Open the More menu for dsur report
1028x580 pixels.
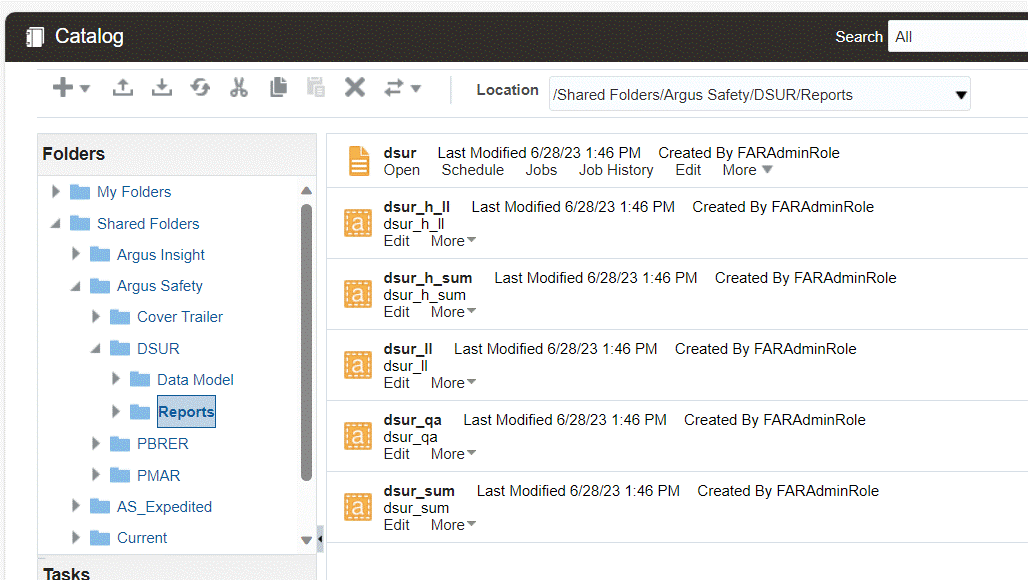pos(747,170)
